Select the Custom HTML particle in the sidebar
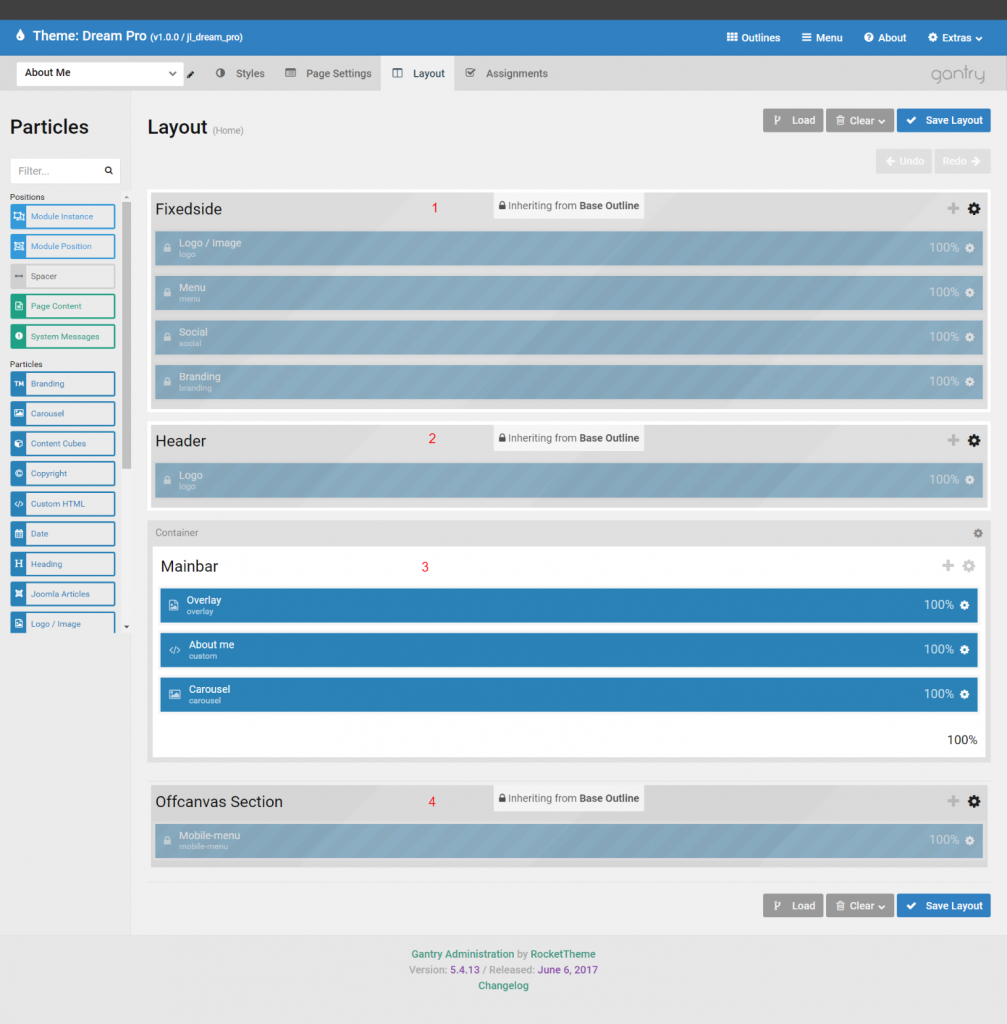This screenshot has height=1024, width=1007. 62,503
